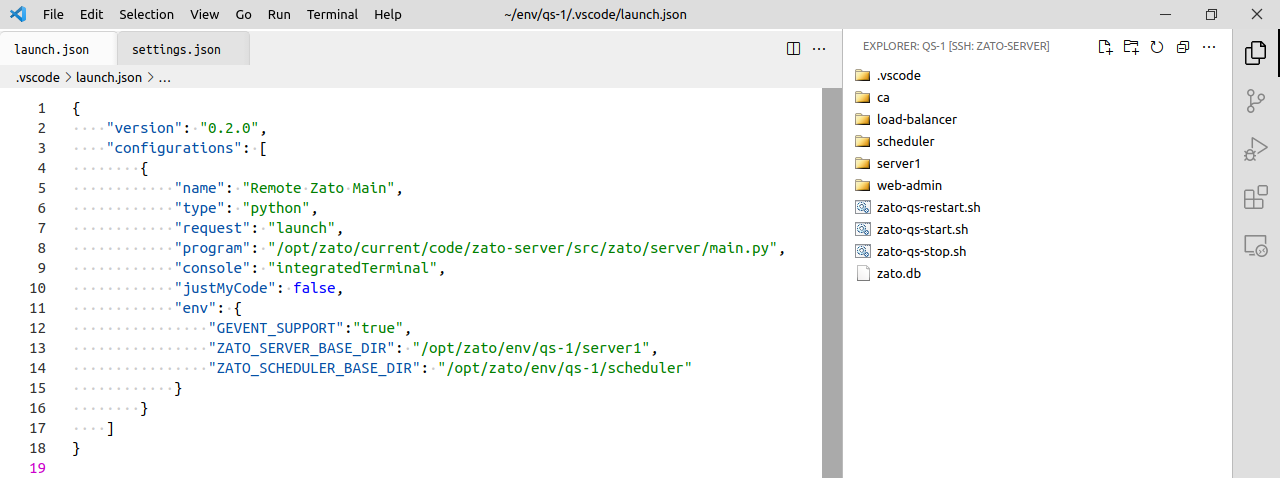Screen dimensions: 1280x478
Task: Click the New File icon in Explorer
Action: point(1105,47)
